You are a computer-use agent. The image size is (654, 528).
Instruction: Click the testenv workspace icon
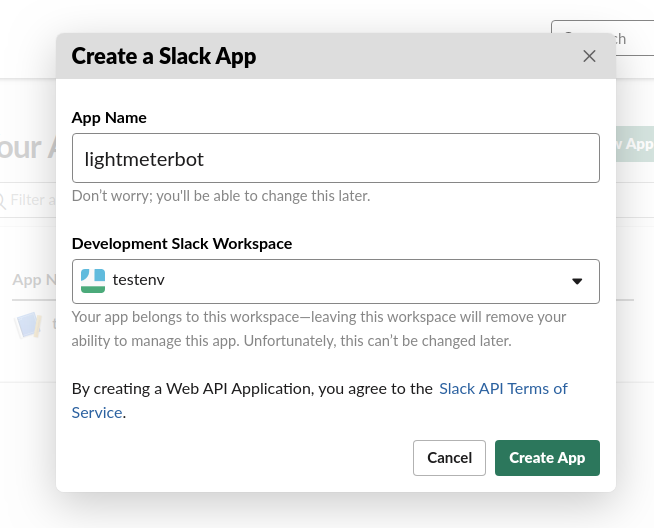coord(93,281)
